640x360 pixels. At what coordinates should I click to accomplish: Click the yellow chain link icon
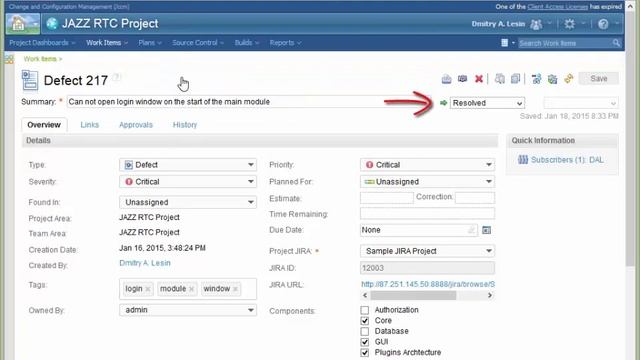pos(569,78)
